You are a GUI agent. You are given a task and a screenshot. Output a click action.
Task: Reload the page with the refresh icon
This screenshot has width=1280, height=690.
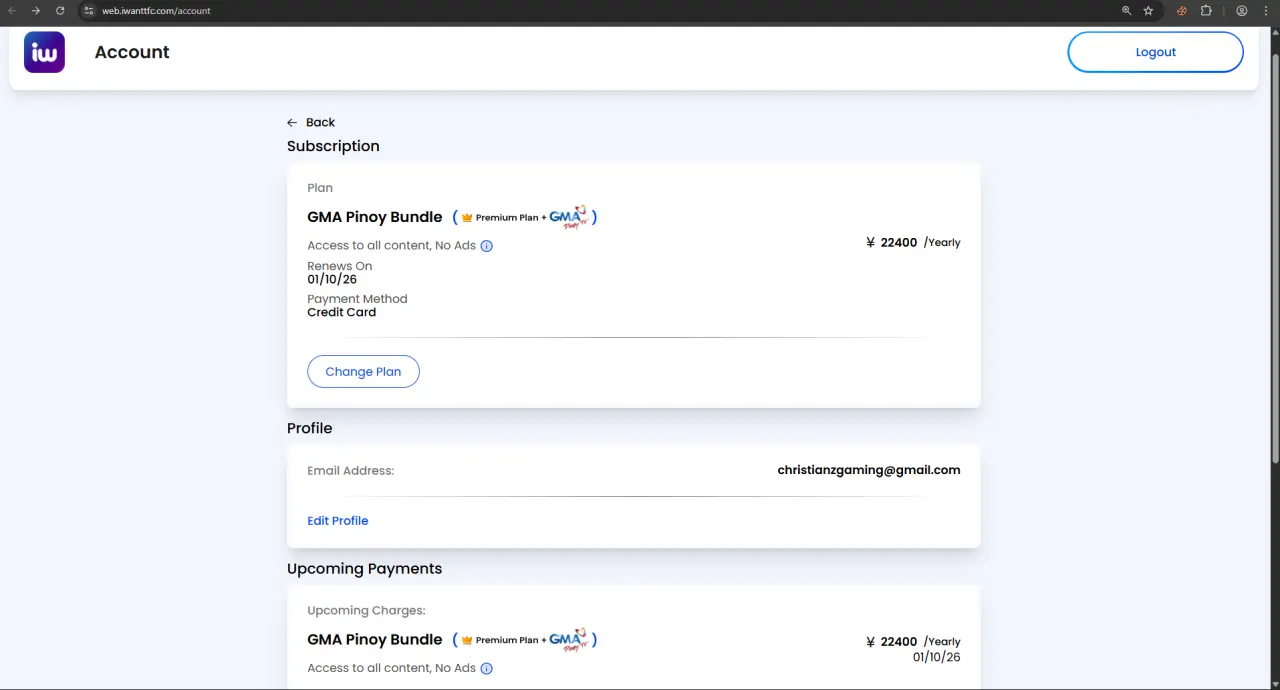pos(60,10)
